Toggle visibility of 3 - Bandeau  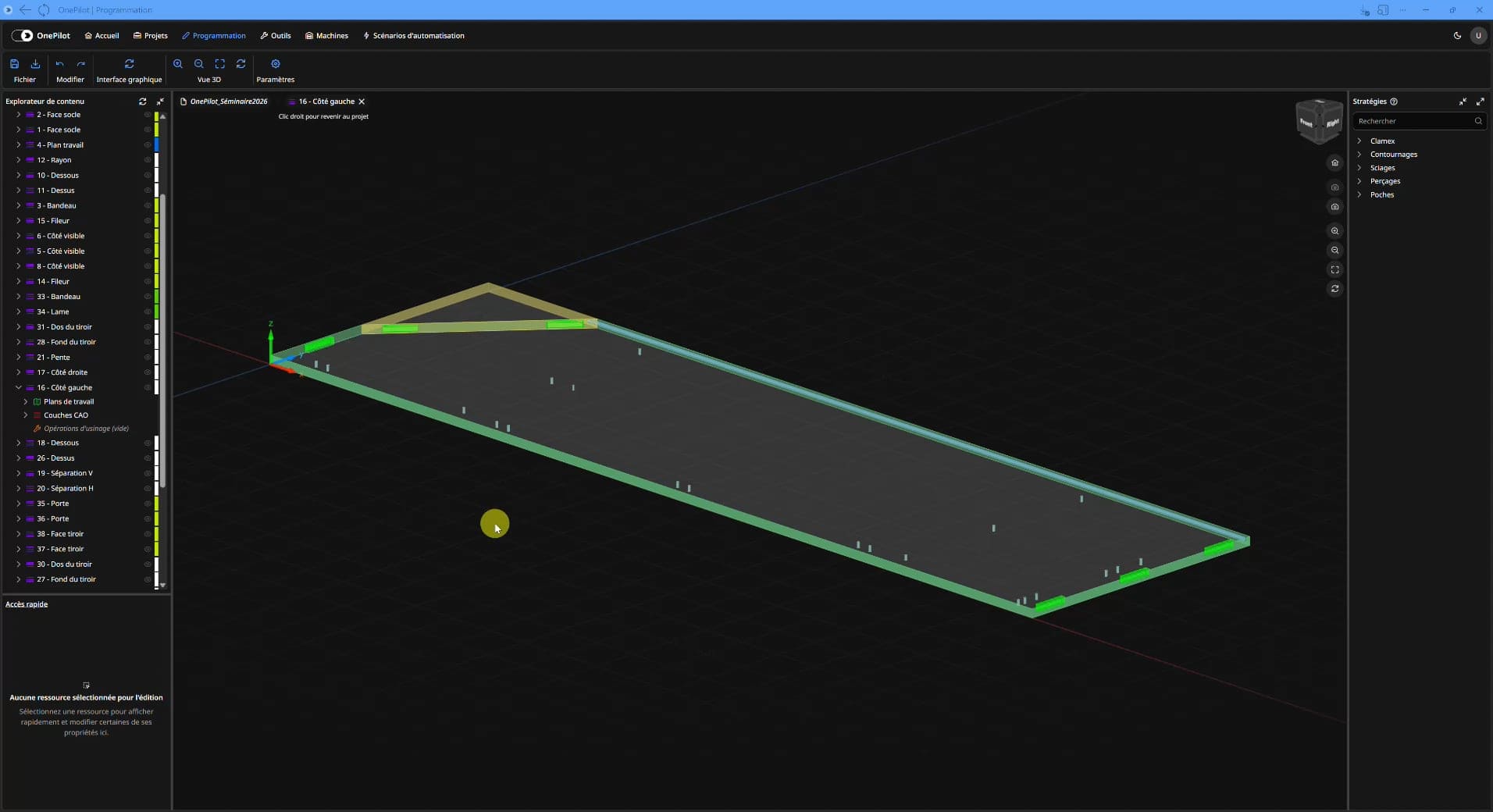click(x=148, y=206)
